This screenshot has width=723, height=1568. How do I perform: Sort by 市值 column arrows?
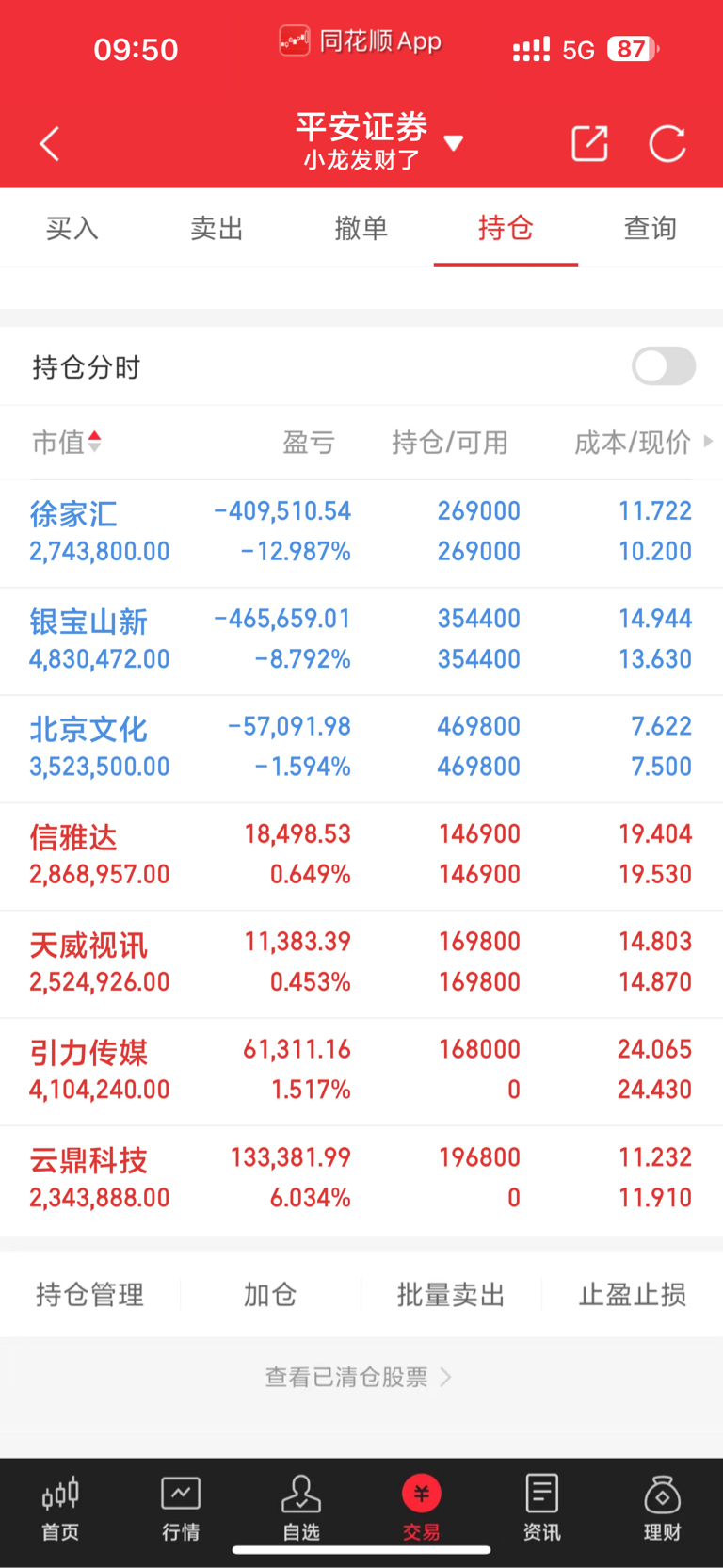point(94,442)
